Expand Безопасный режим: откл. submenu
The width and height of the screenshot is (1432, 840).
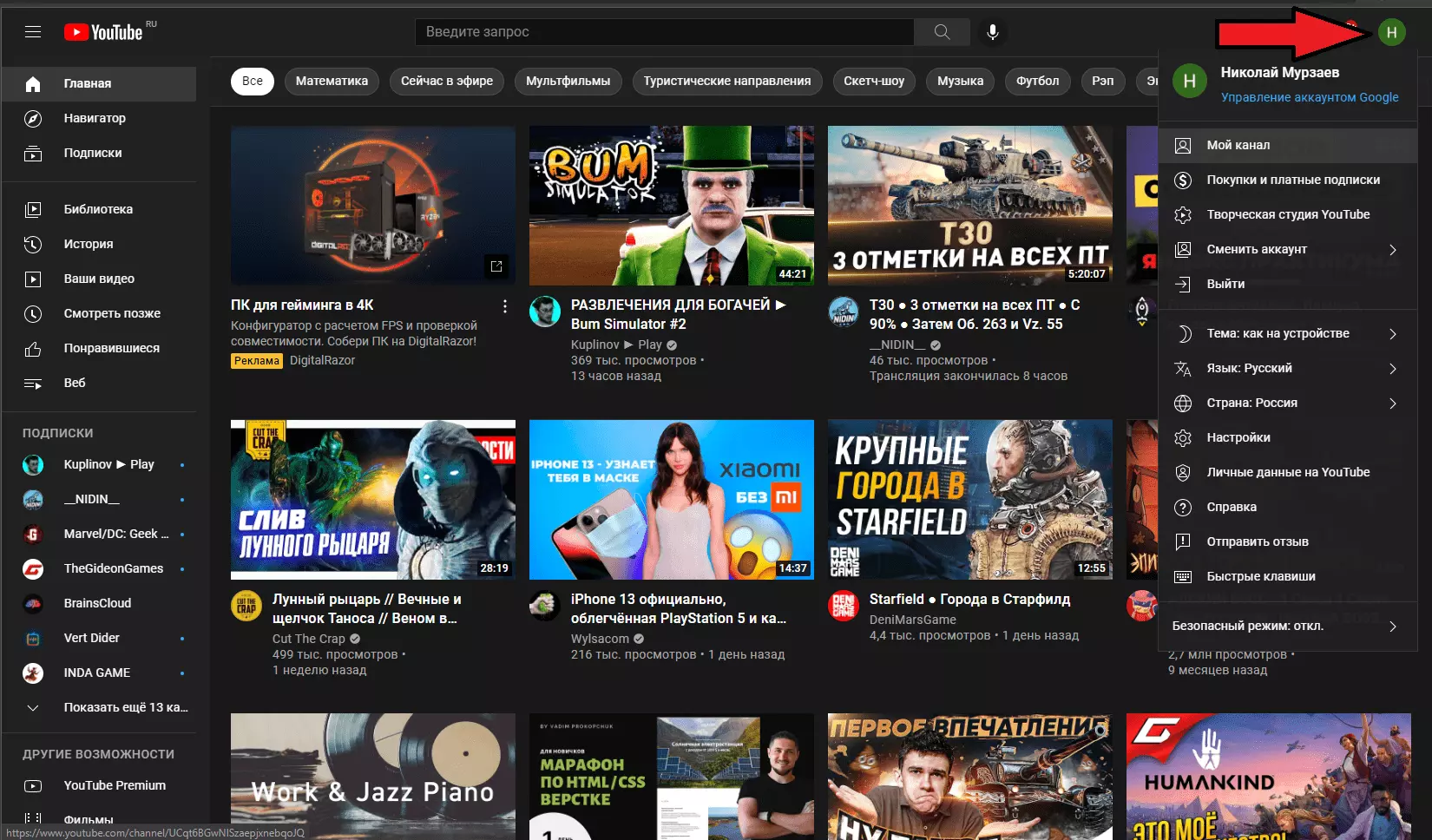[x=1288, y=626]
